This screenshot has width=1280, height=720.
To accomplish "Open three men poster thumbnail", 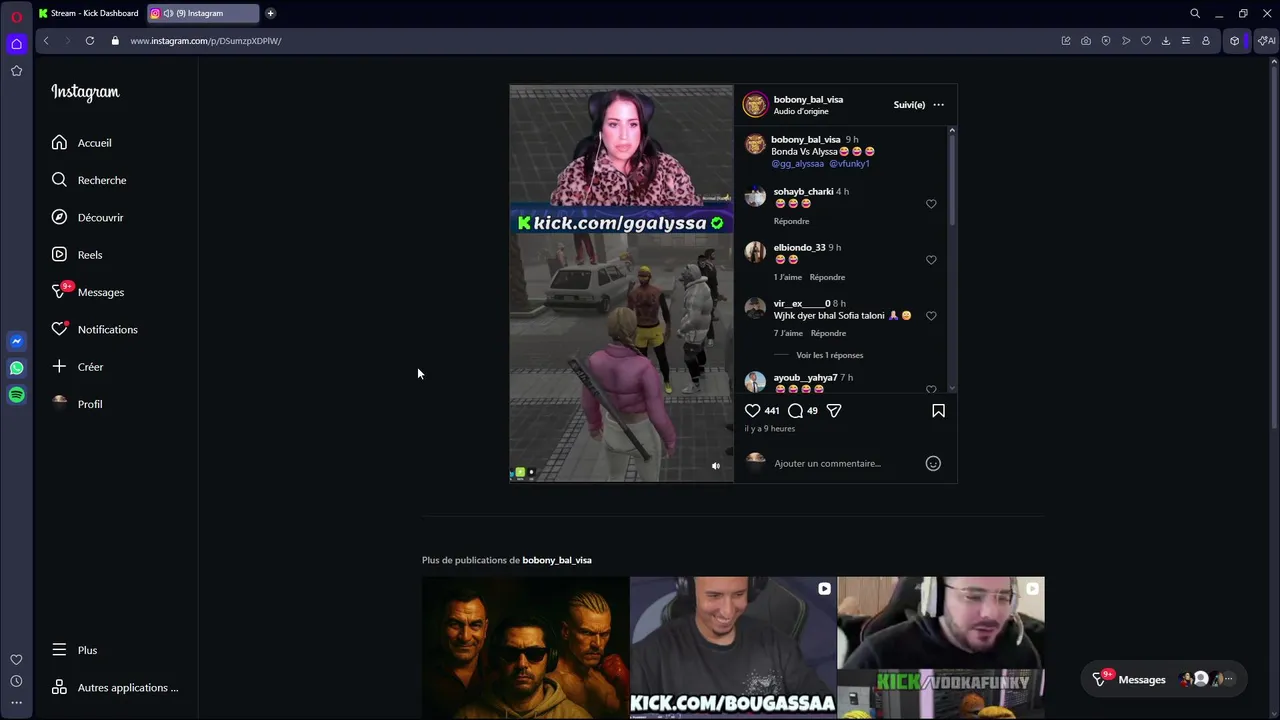I will (525, 648).
